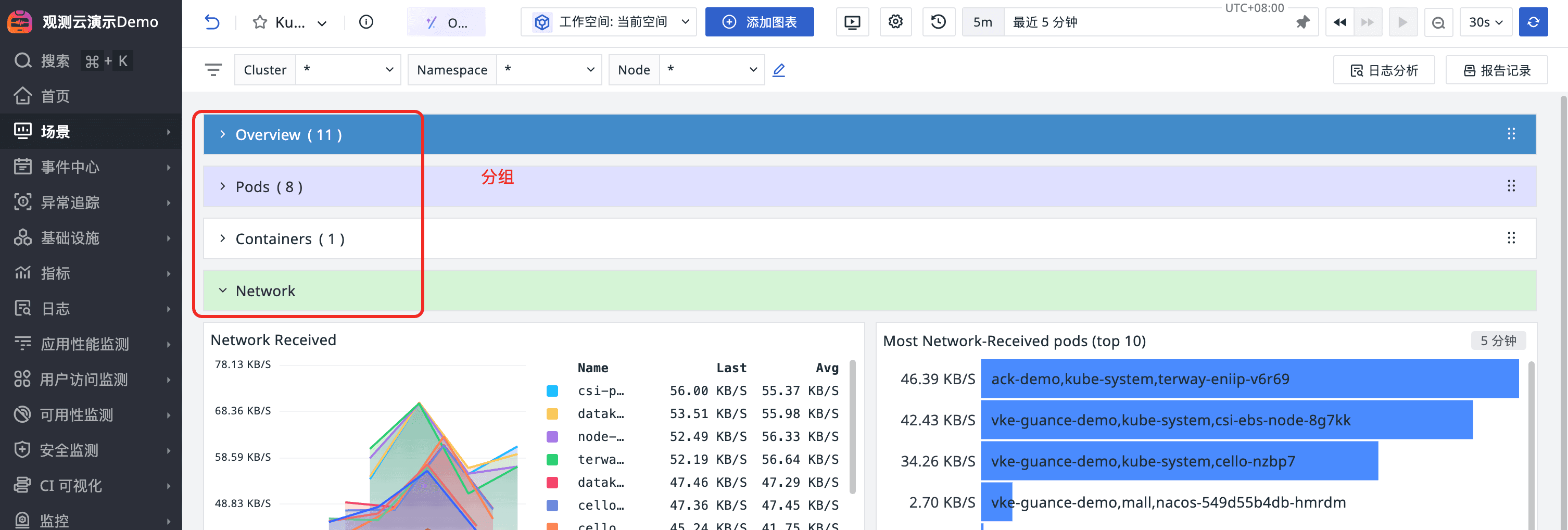This screenshot has height=530, width=1568.
Task: Open the 场景 sidebar menu
Action: pos(91,131)
